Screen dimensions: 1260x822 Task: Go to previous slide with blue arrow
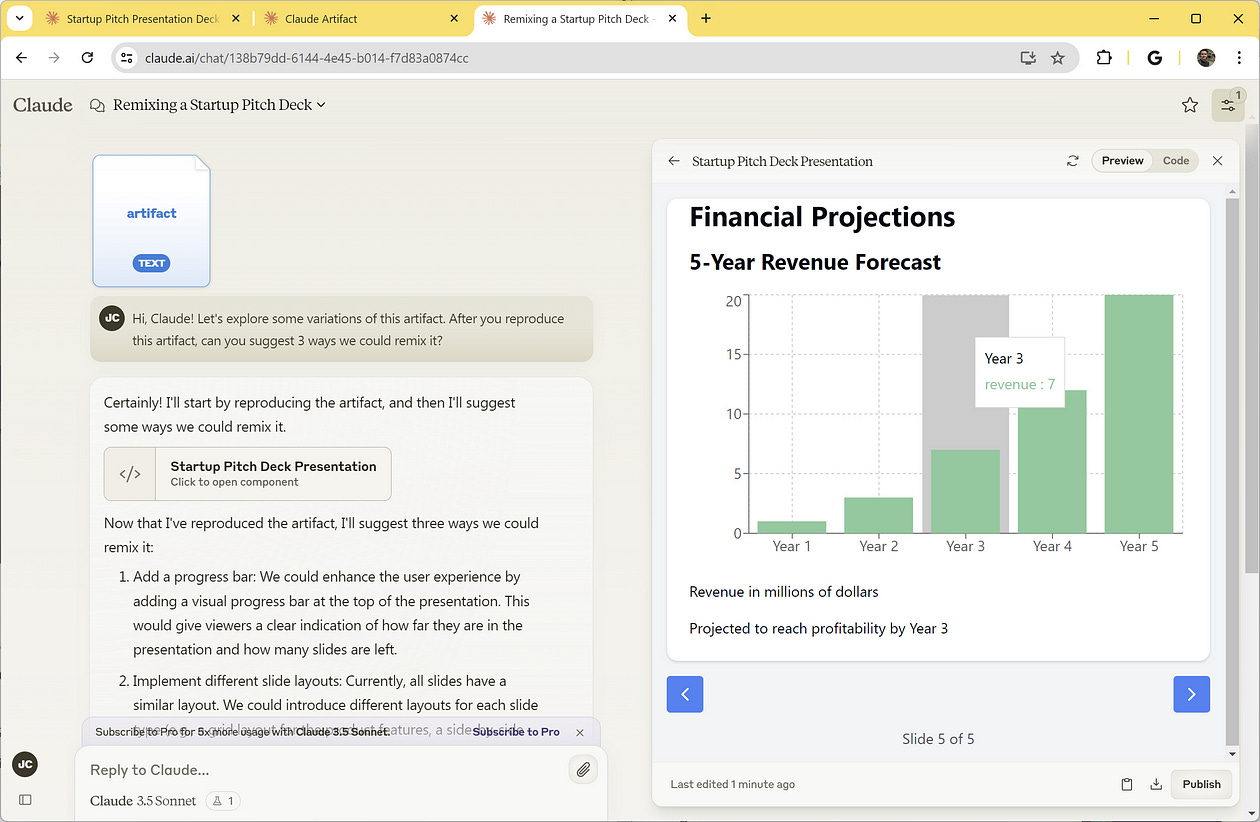pos(684,694)
